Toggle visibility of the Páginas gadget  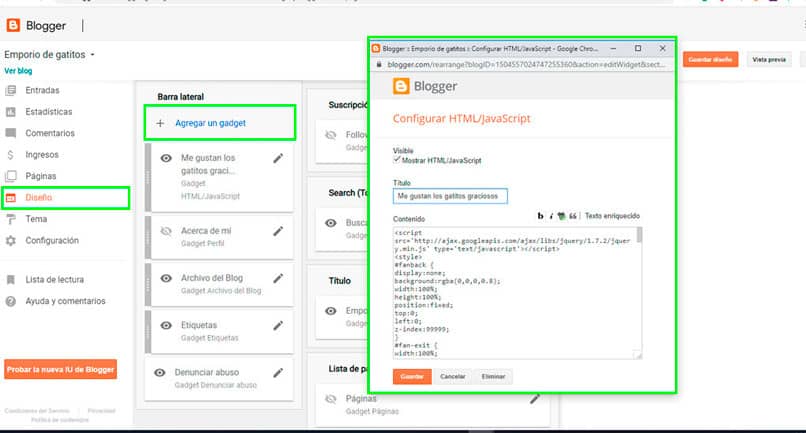[331, 399]
